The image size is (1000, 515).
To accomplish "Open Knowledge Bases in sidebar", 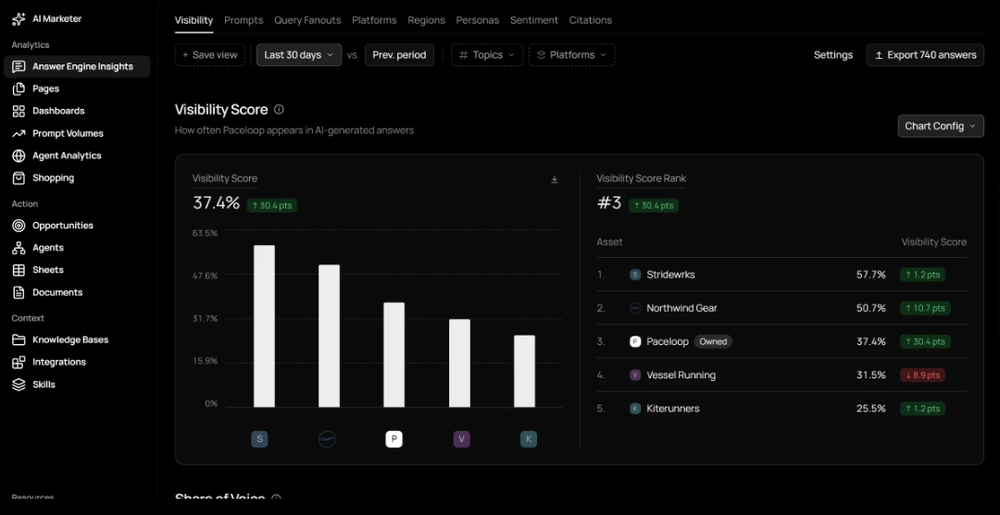I will tap(70, 340).
